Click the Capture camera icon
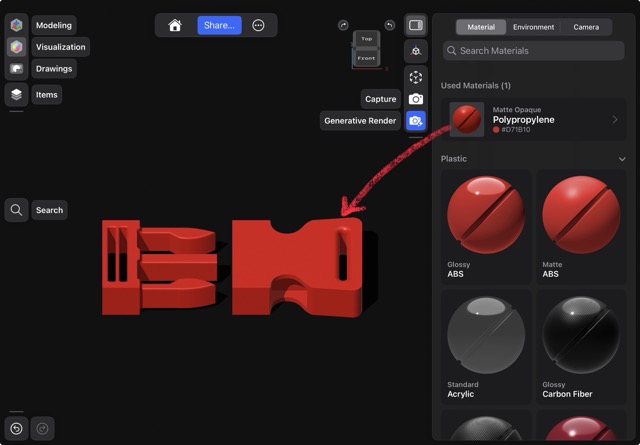 point(416,99)
